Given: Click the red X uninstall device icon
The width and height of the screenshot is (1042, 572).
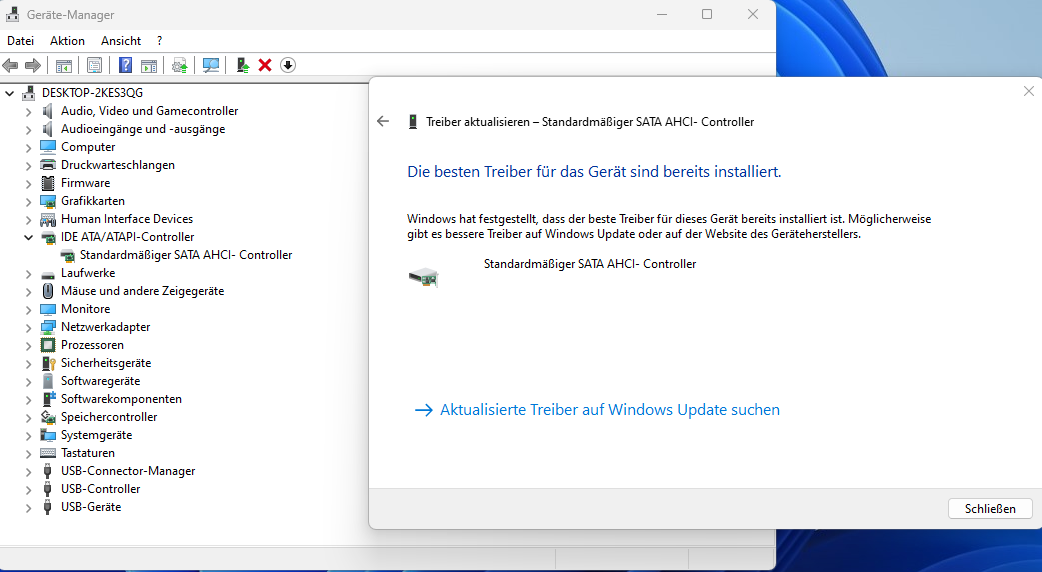Looking at the screenshot, I should (x=265, y=65).
